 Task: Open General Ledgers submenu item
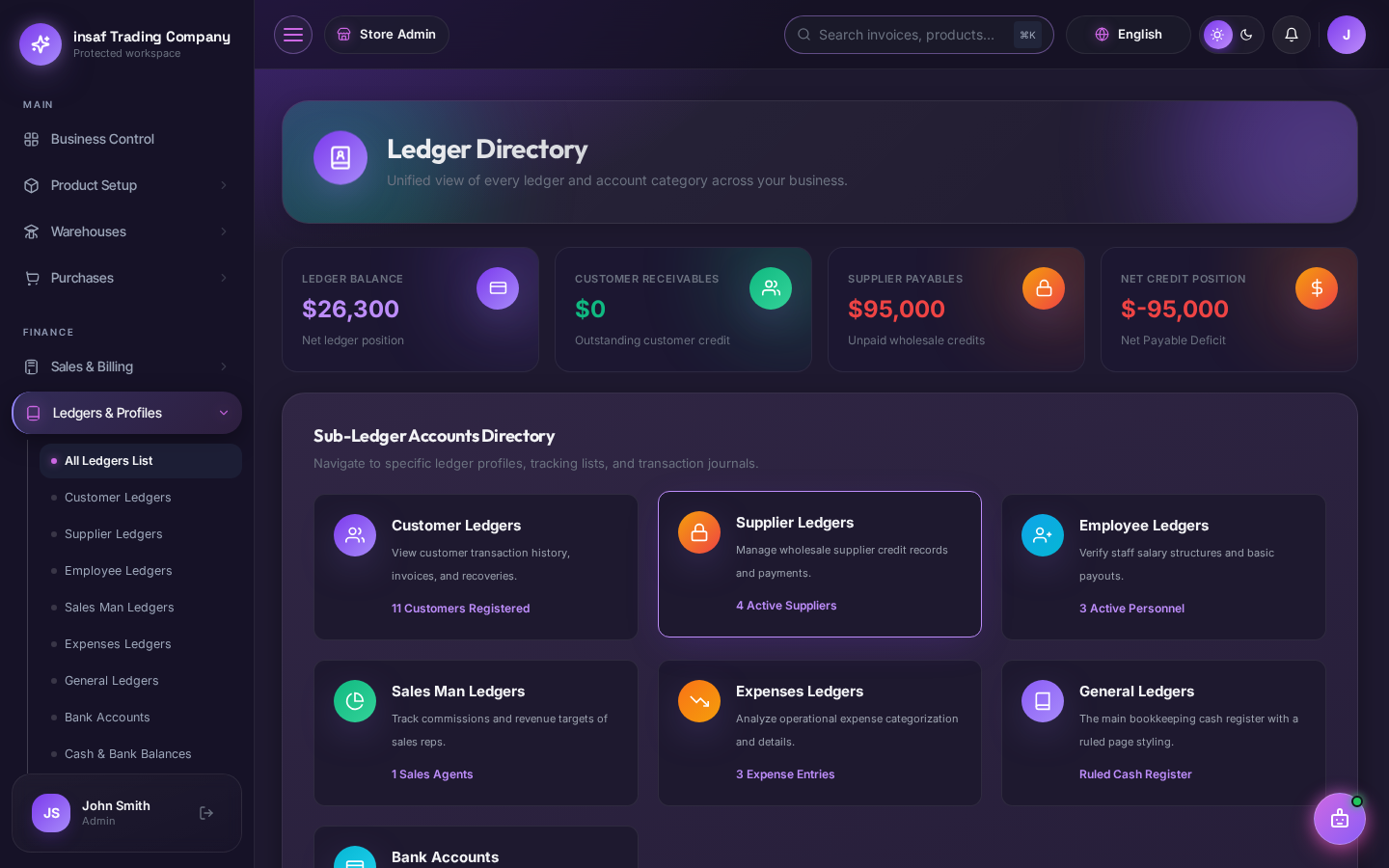[141, 681]
